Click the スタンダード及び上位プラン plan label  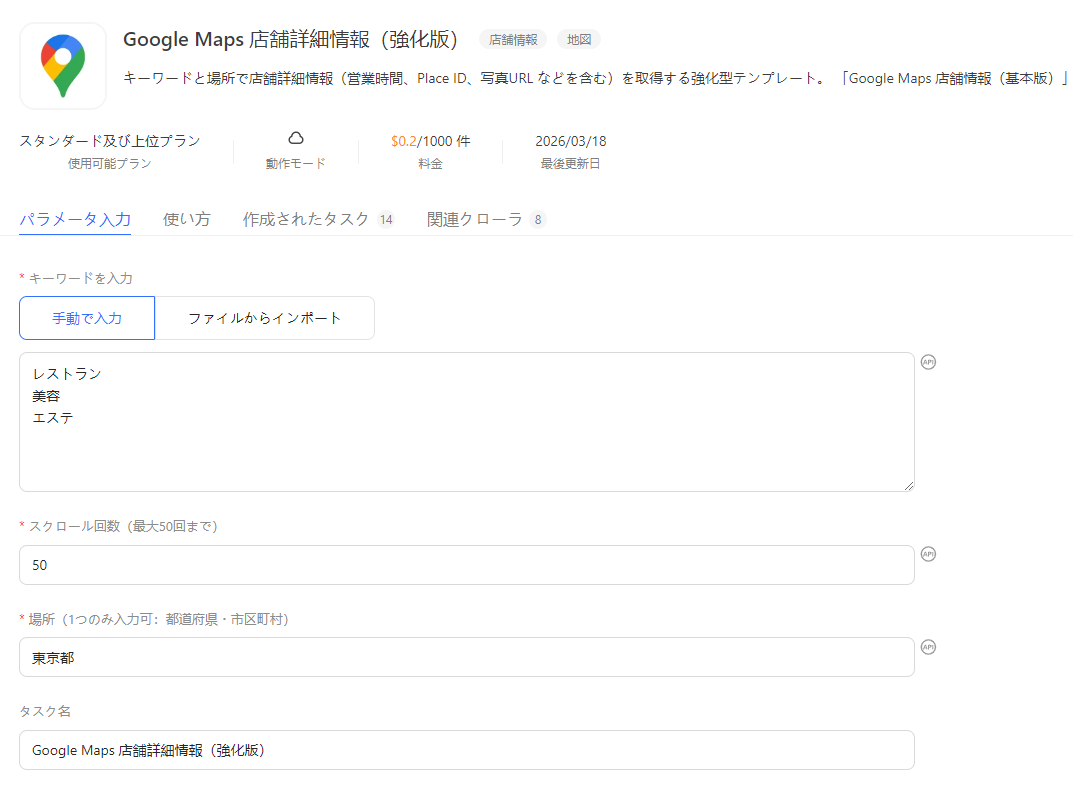tap(110, 141)
